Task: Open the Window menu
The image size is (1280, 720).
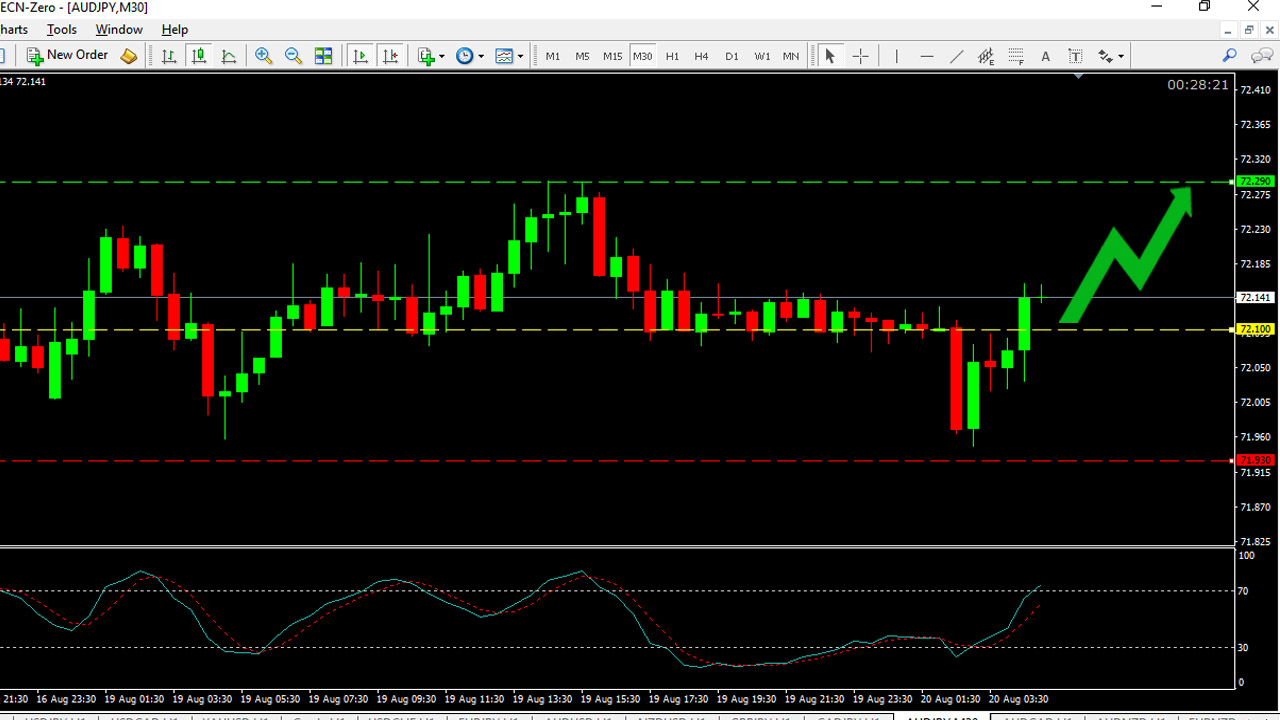Action: [x=119, y=30]
